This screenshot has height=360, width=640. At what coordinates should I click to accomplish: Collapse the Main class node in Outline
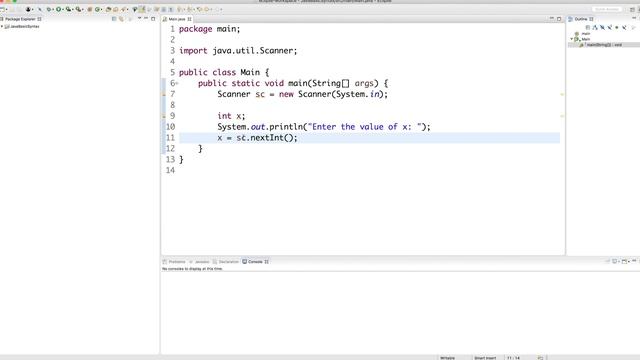click(571, 39)
